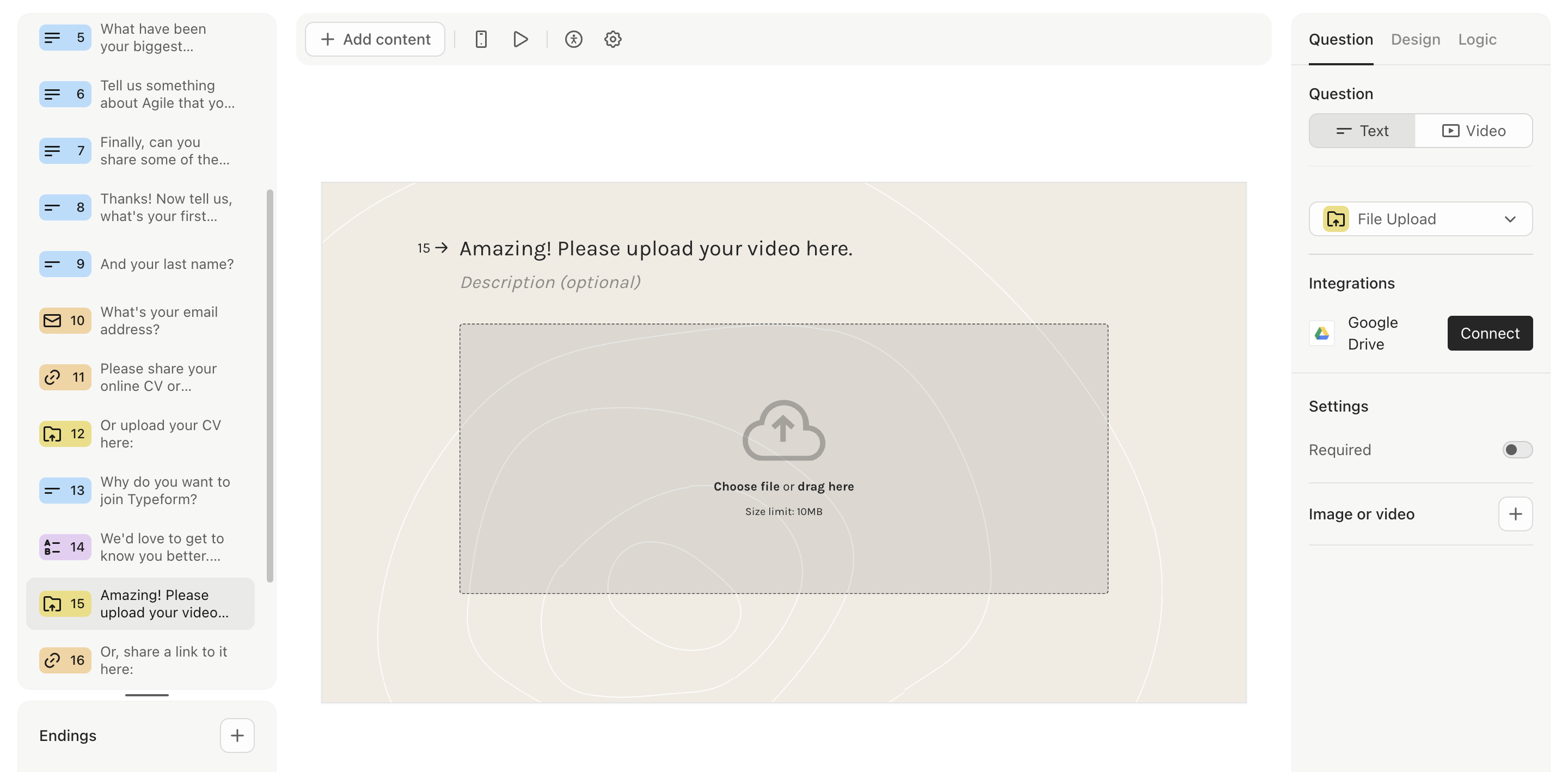The height and width of the screenshot is (772, 1568).
Task: Select Text question format
Action: click(1362, 131)
